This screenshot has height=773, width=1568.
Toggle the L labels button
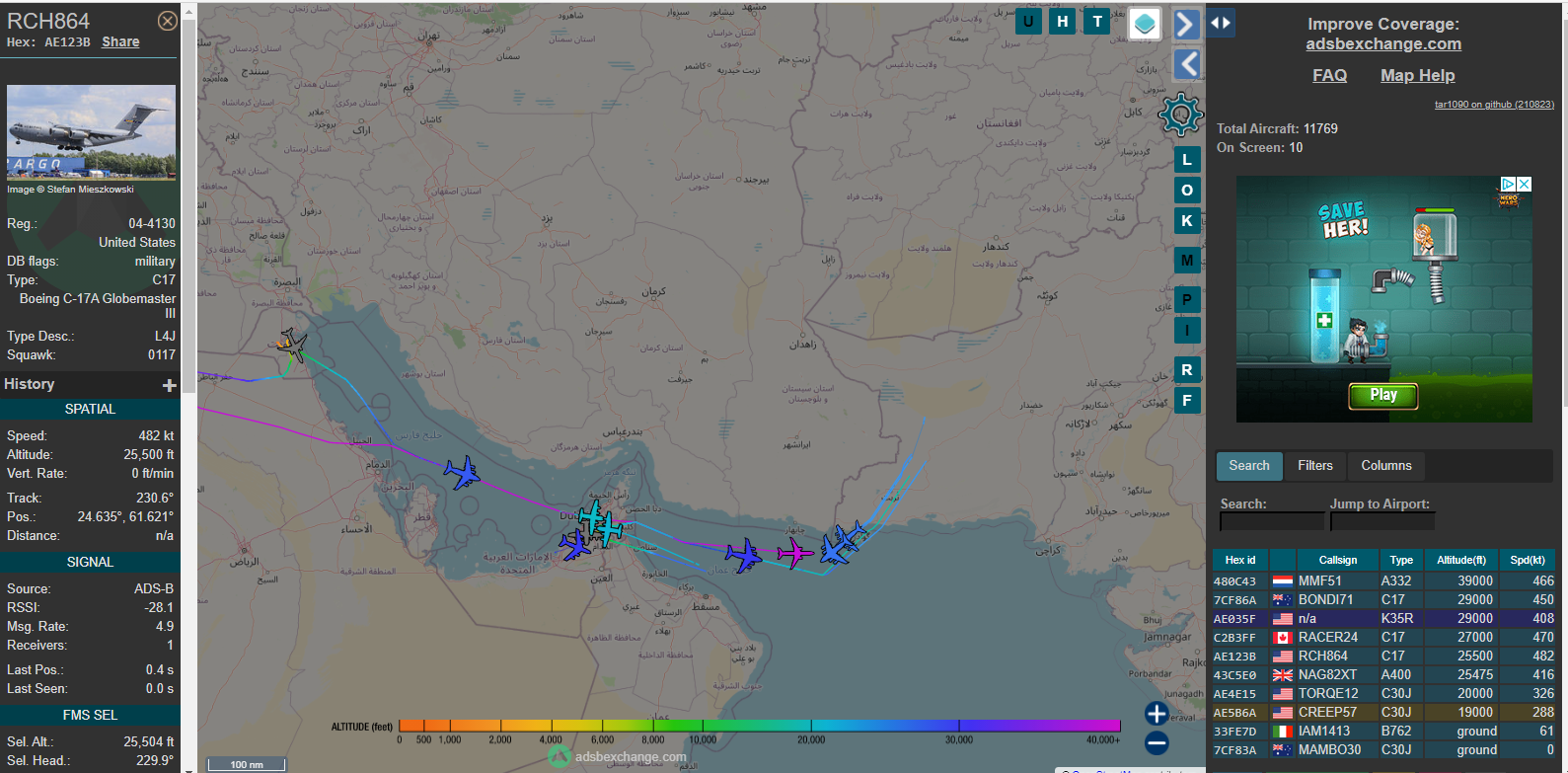point(1187,159)
